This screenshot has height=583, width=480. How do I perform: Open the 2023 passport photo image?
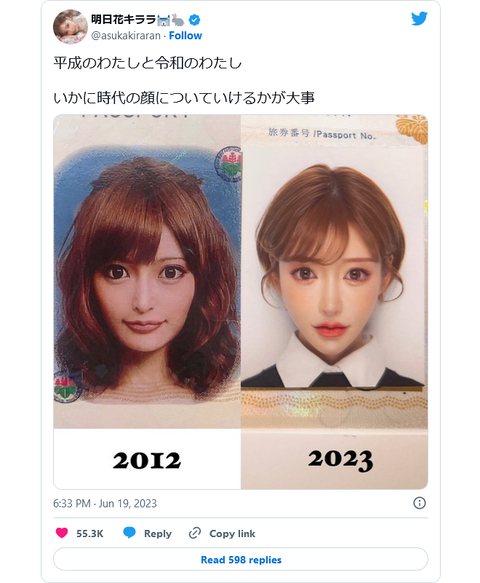pos(334,302)
